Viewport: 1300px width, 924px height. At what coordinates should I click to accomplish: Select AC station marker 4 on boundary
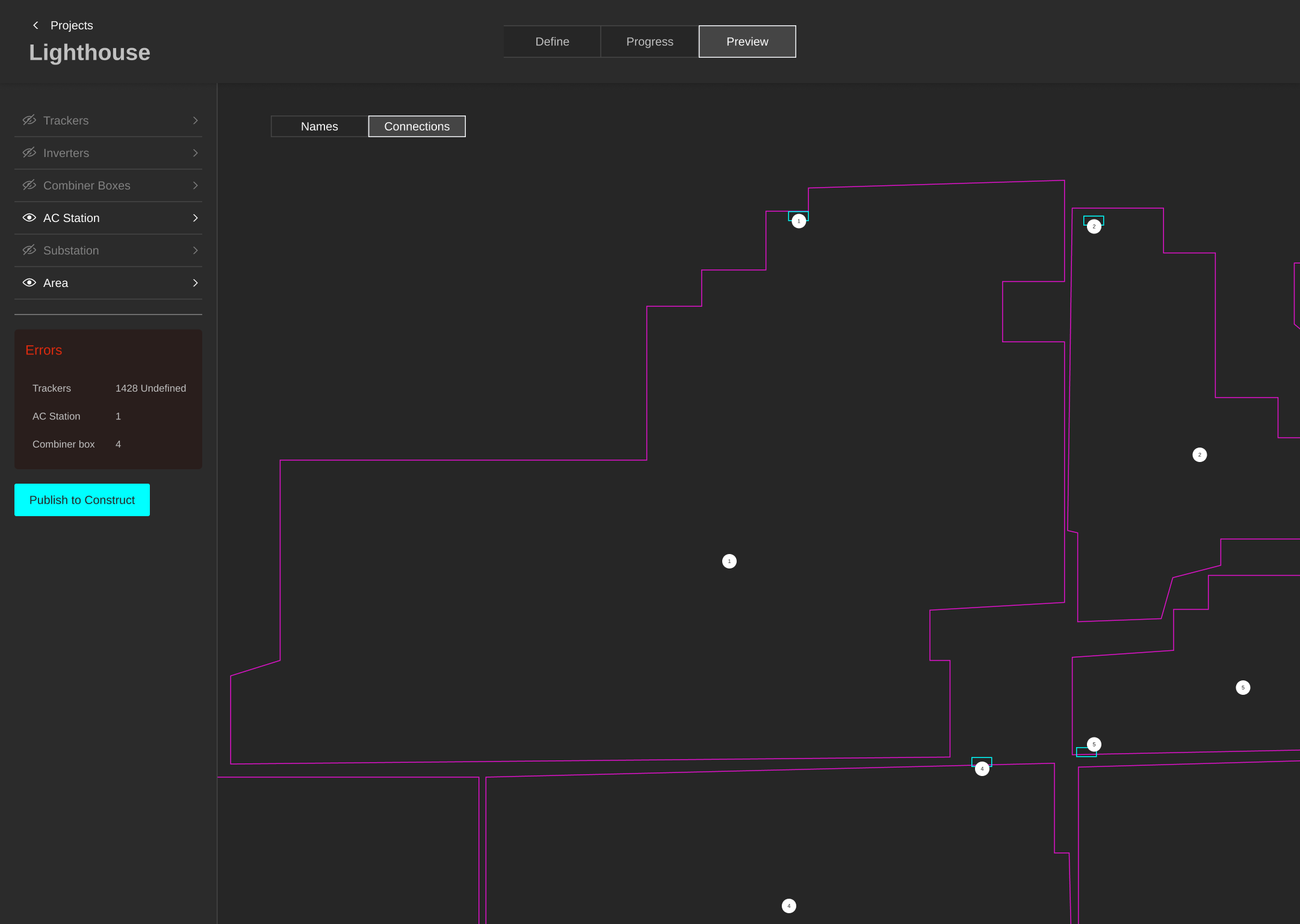pyautogui.click(x=982, y=769)
